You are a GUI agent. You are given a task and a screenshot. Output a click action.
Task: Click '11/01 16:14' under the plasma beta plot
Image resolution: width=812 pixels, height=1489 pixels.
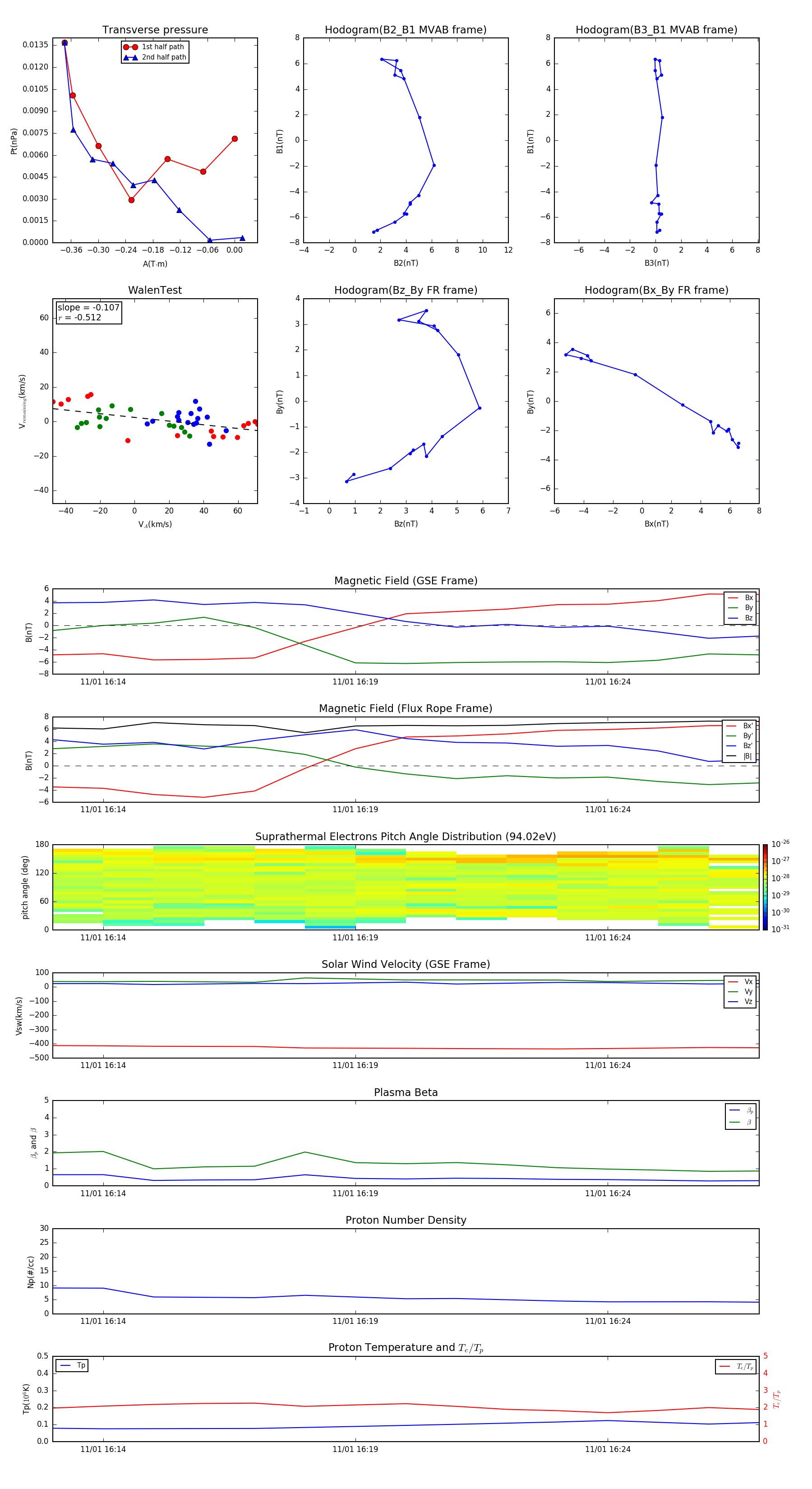pos(103,1193)
